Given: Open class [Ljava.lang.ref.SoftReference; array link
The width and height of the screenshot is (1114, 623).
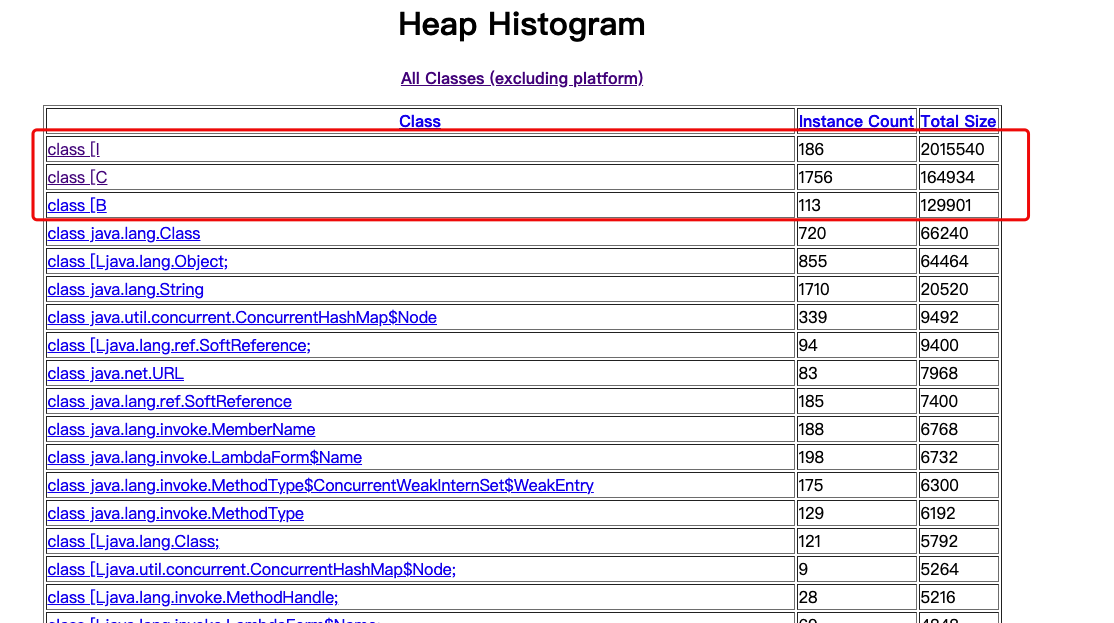Looking at the screenshot, I should click(x=179, y=345).
